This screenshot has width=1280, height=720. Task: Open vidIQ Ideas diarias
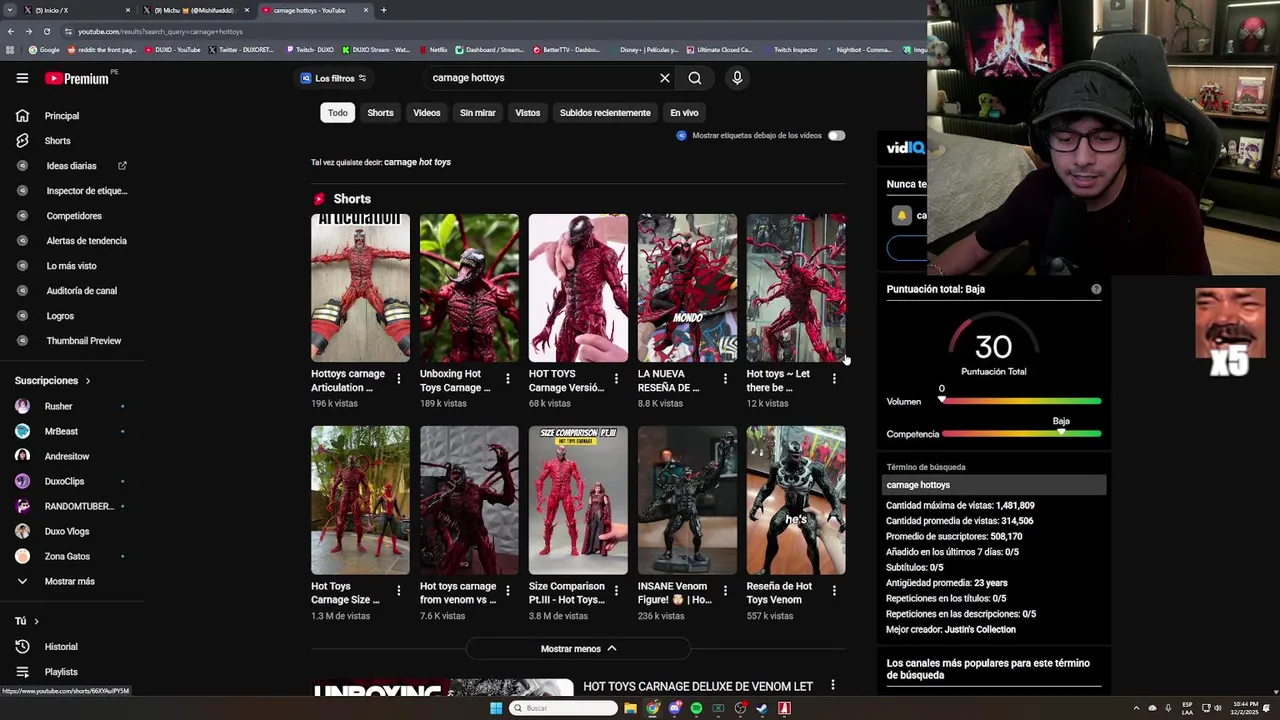[x=71, y=166]
